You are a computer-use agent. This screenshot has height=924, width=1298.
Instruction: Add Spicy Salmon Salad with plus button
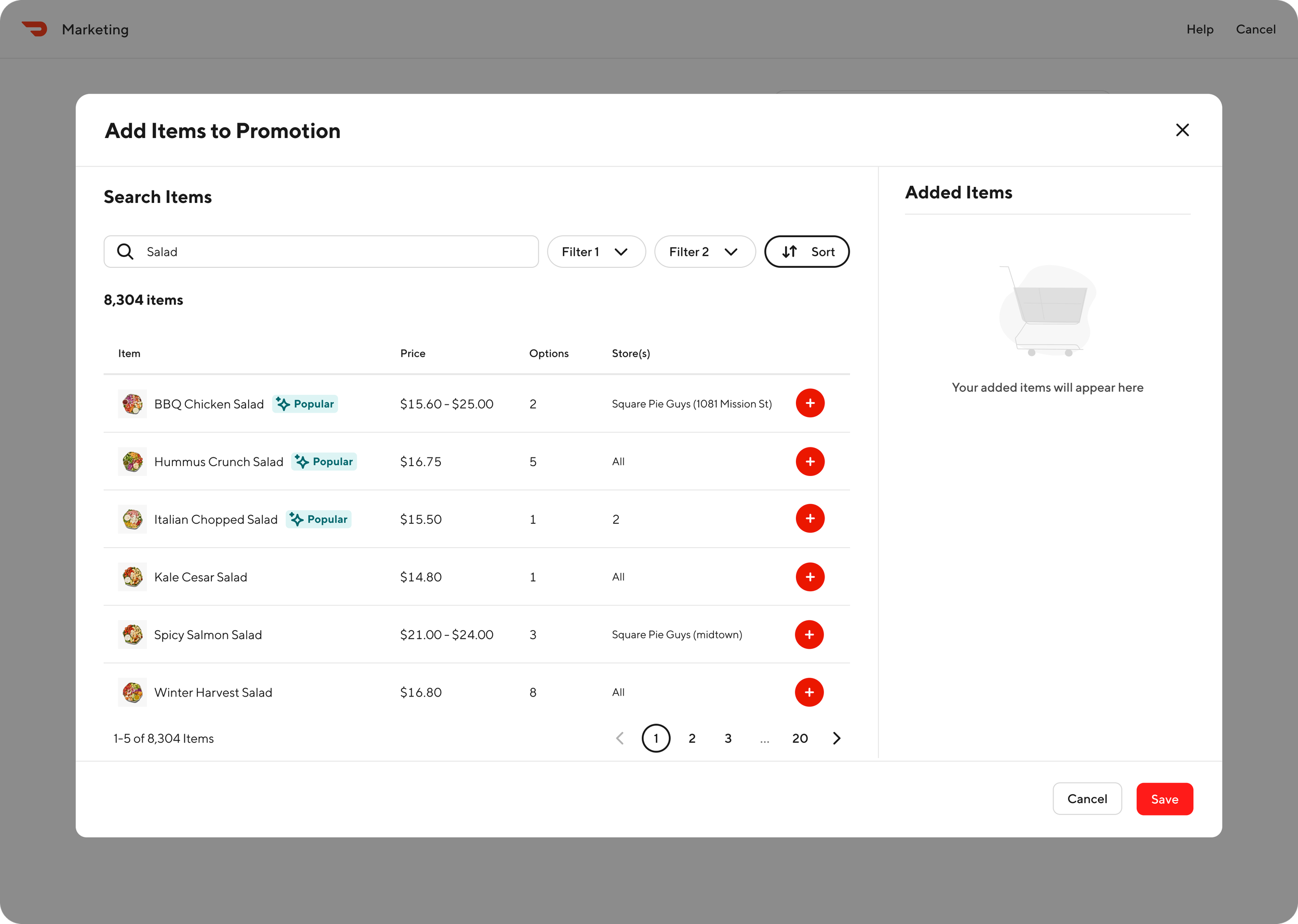click(x=809, y=634)
